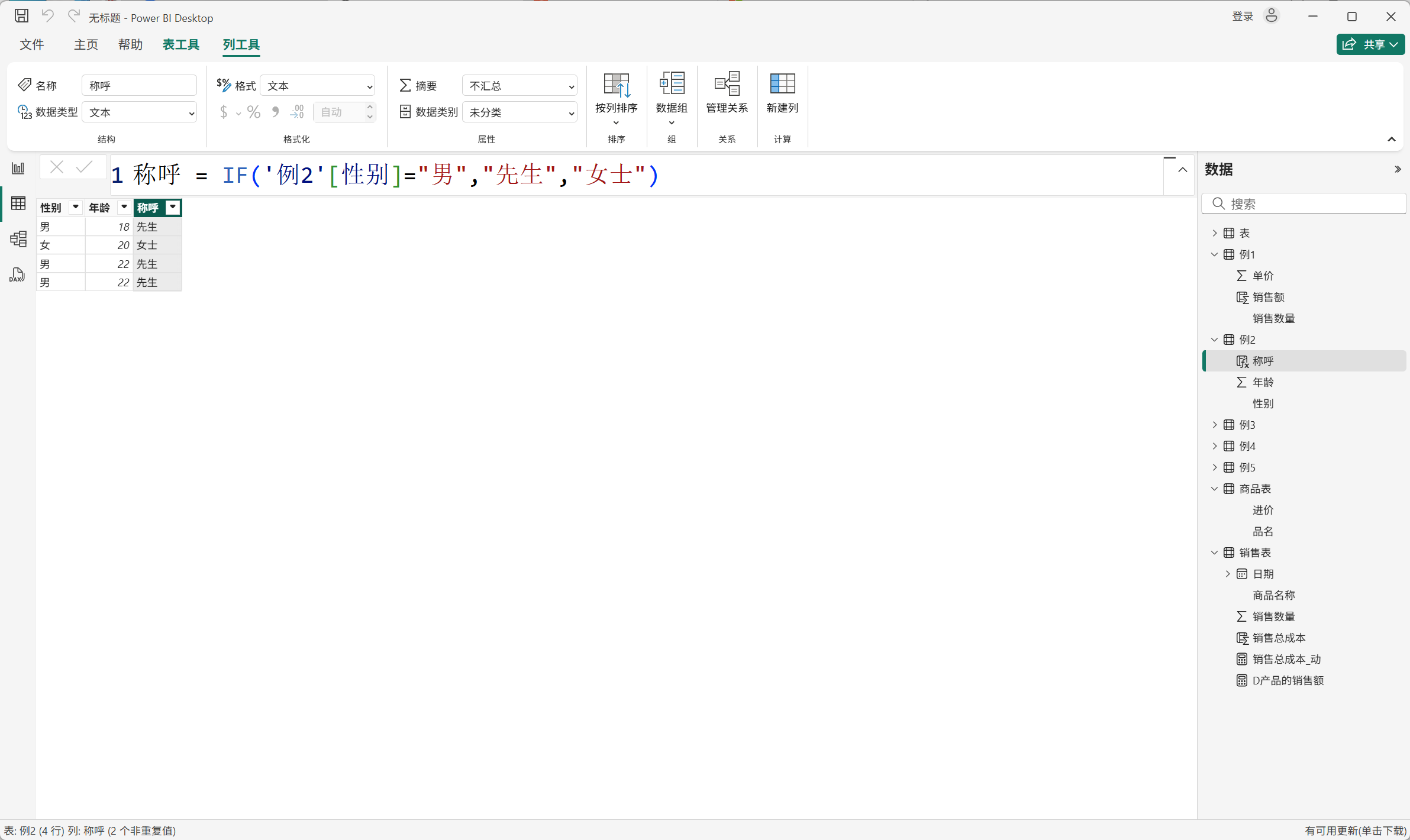Click the New column icon

(782, 86)
